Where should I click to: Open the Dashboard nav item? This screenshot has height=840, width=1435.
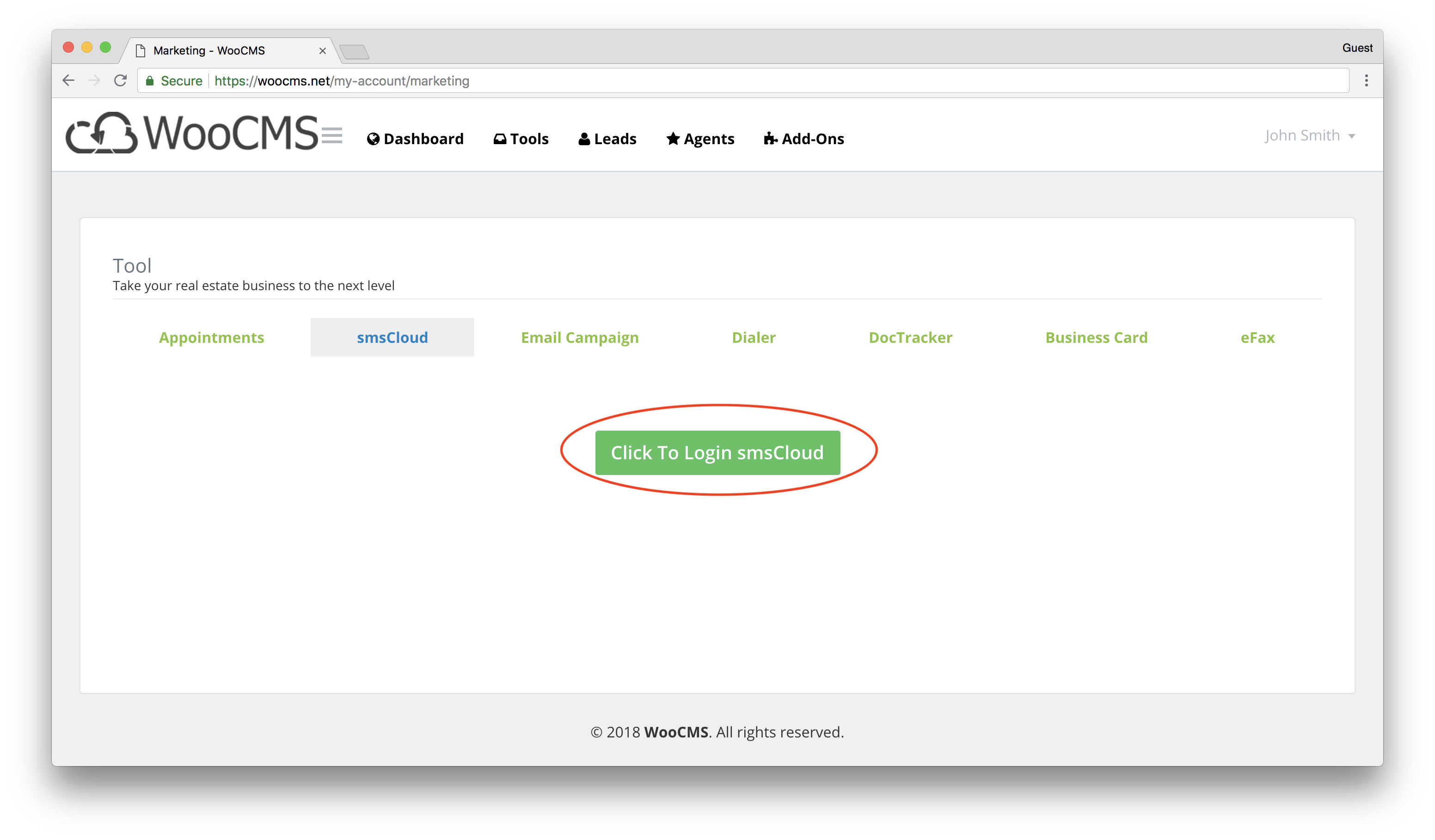point(415,139)
